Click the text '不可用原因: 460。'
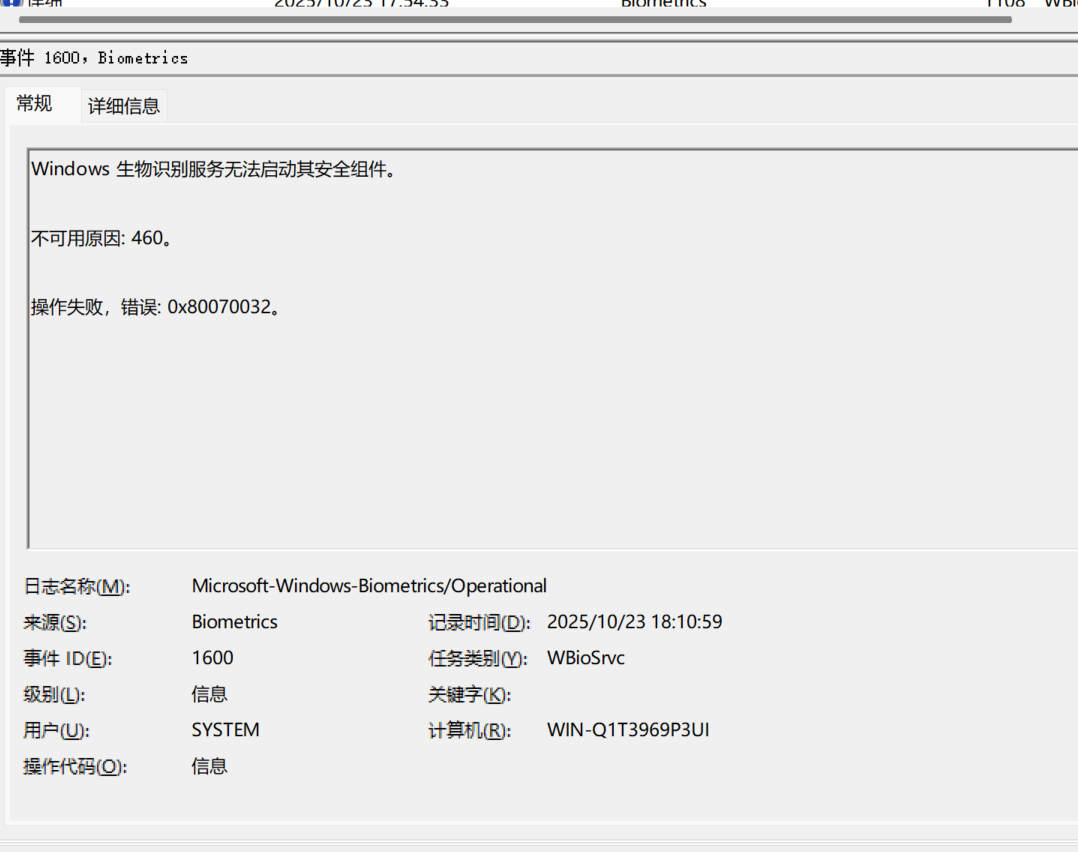 pos(101,239)
